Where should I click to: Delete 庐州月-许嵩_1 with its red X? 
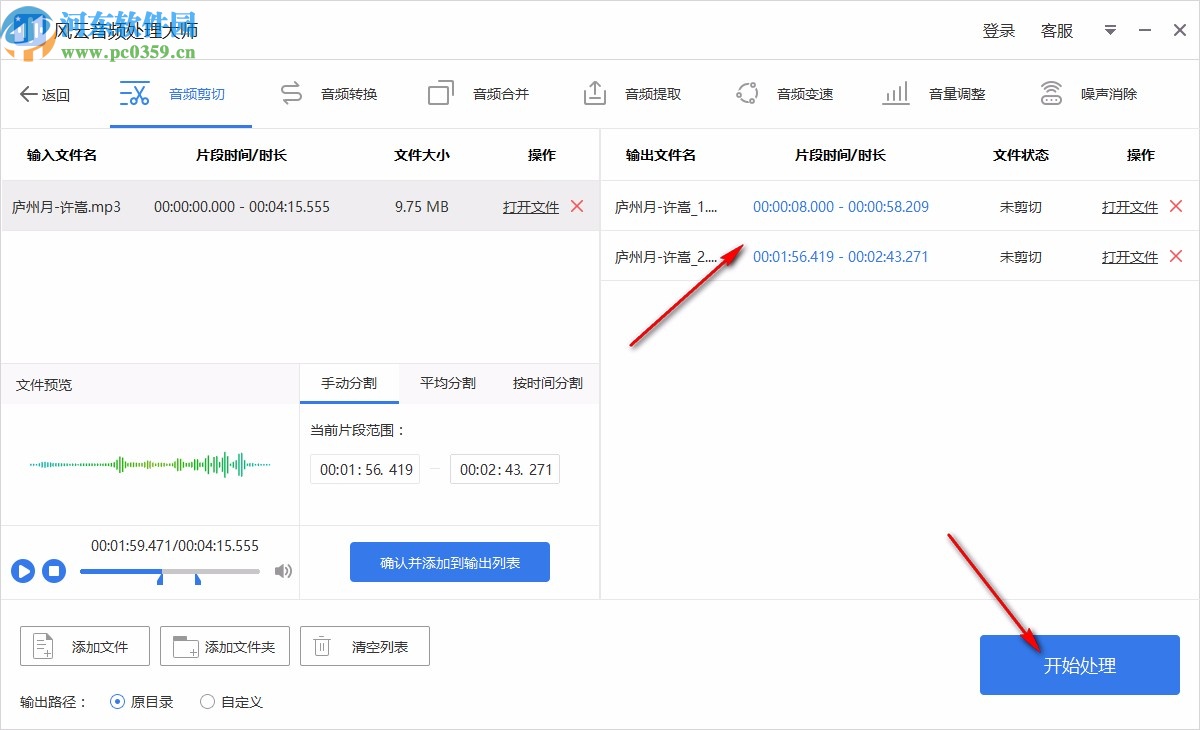click(x=1176, y=206)
